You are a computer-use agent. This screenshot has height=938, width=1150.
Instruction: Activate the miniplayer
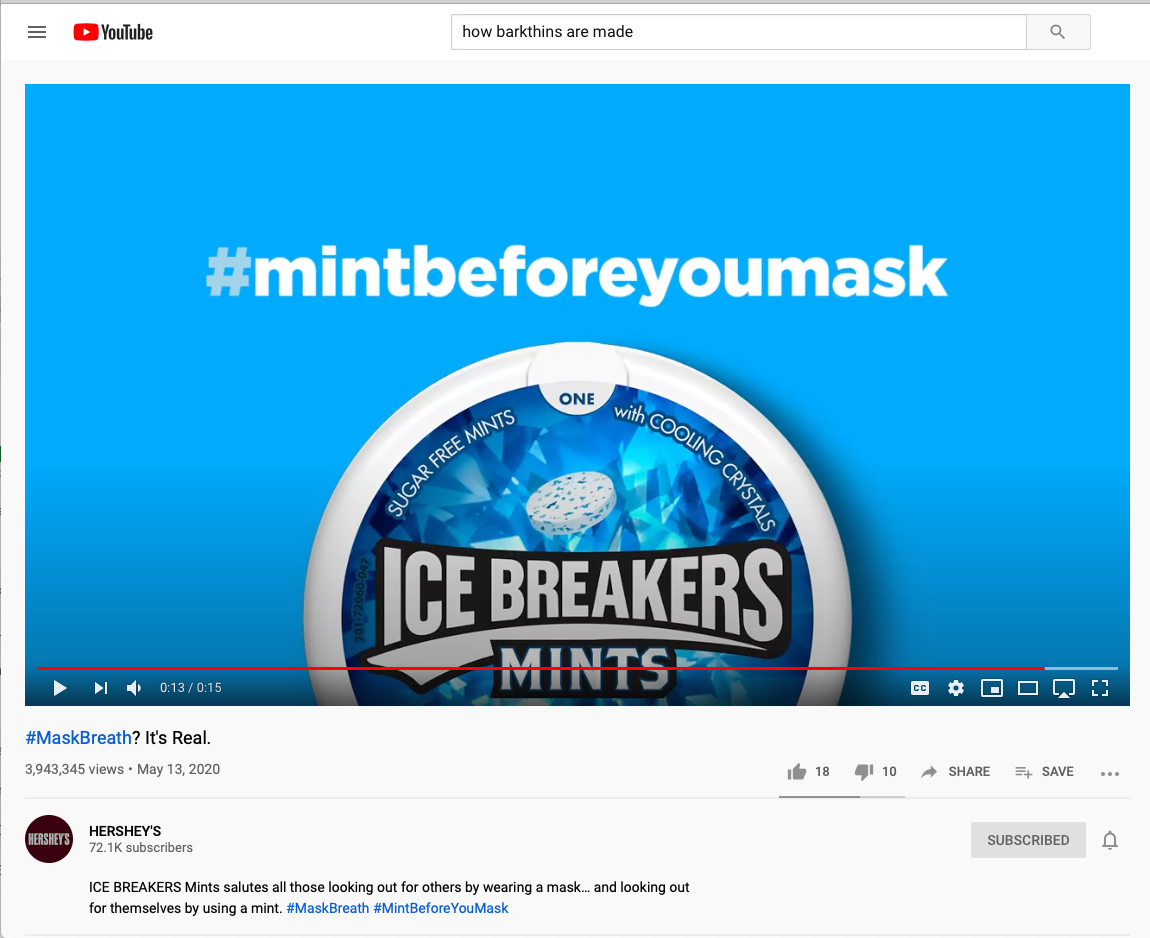click(992, 688)
